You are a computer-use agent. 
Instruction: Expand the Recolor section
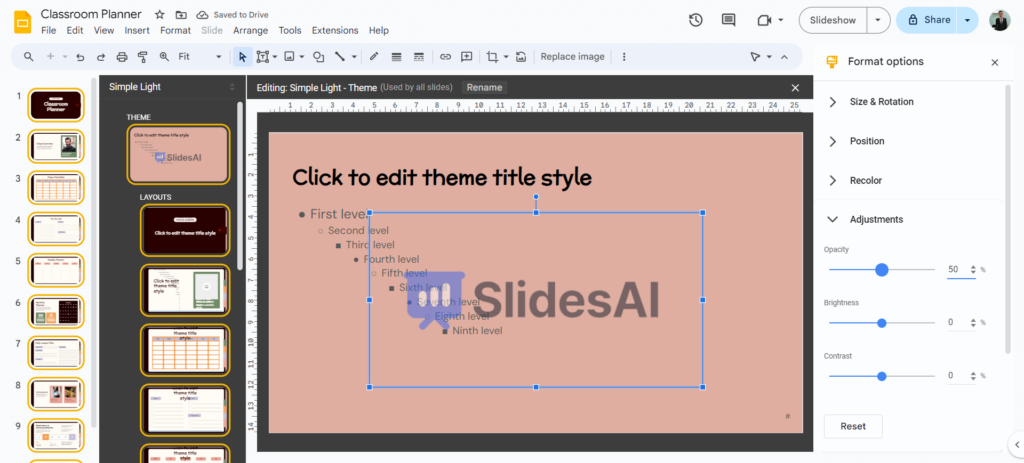(x=833, y=180)
